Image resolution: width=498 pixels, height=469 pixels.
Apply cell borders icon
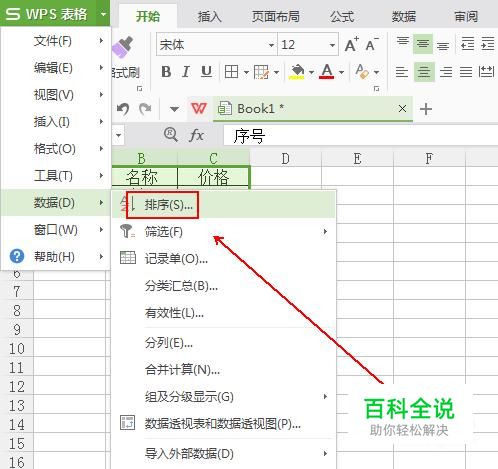231,72
